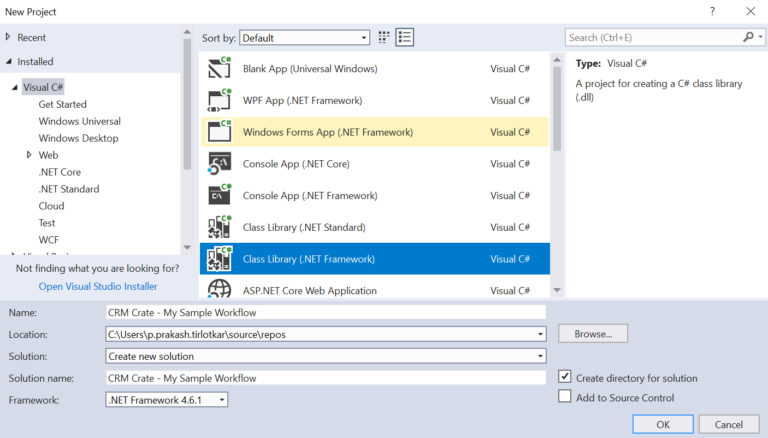Screen dimensions: 768x438
Task: Select Get Started category
Action: point(63,104)
